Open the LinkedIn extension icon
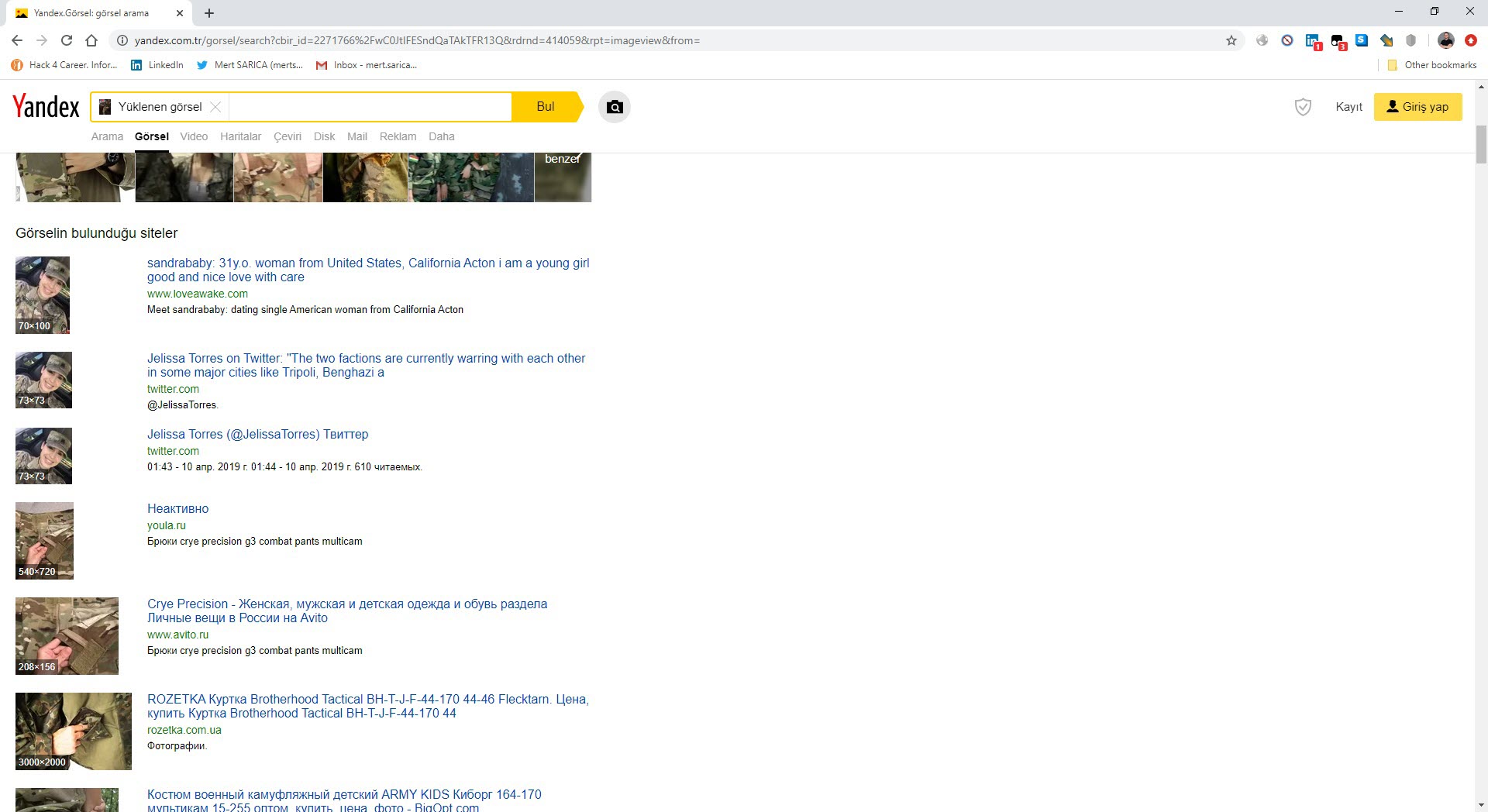1488x812 pixels. [1312, 41]
